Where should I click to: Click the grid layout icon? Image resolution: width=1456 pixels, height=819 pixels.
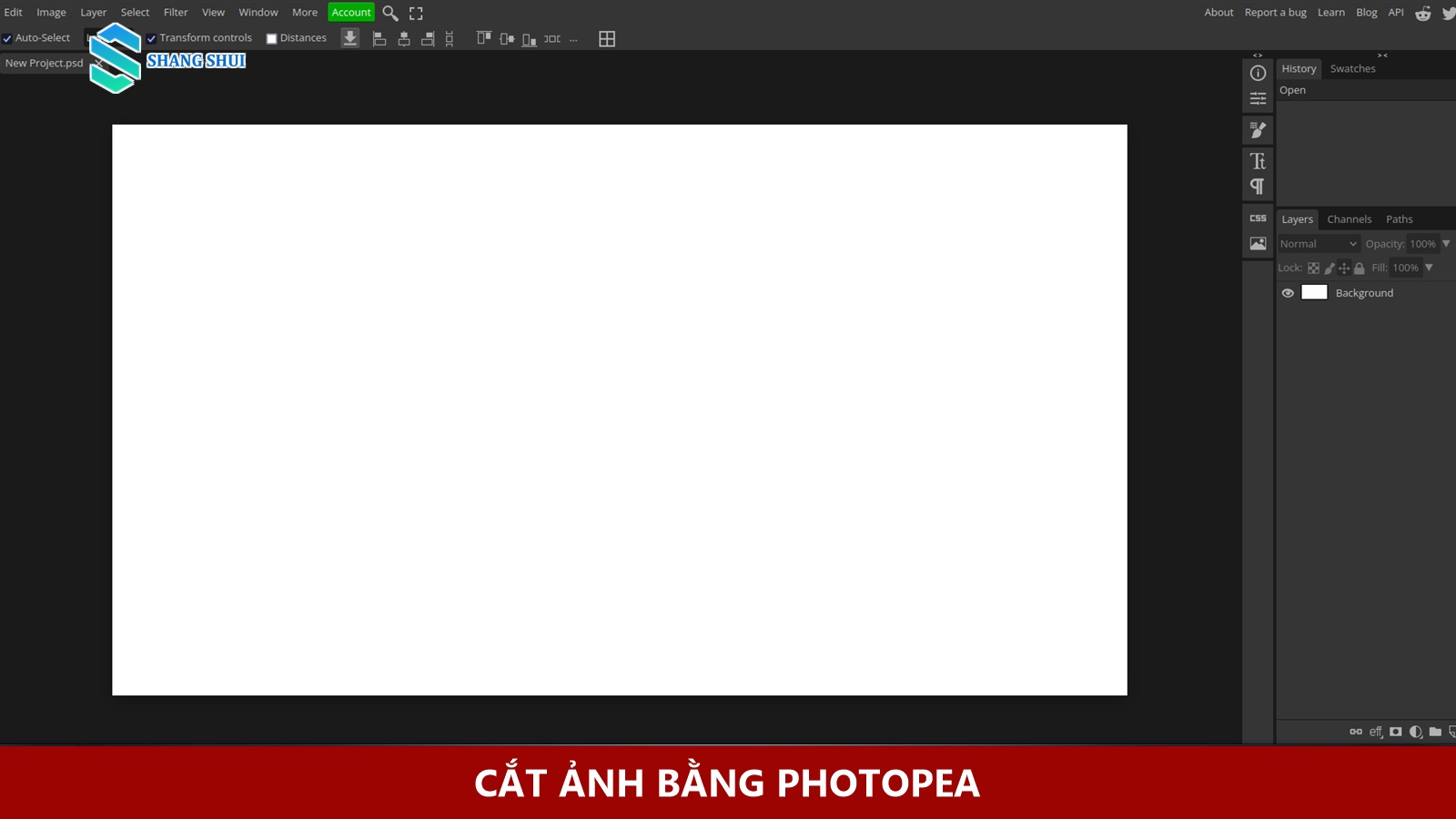coord(607,39)
